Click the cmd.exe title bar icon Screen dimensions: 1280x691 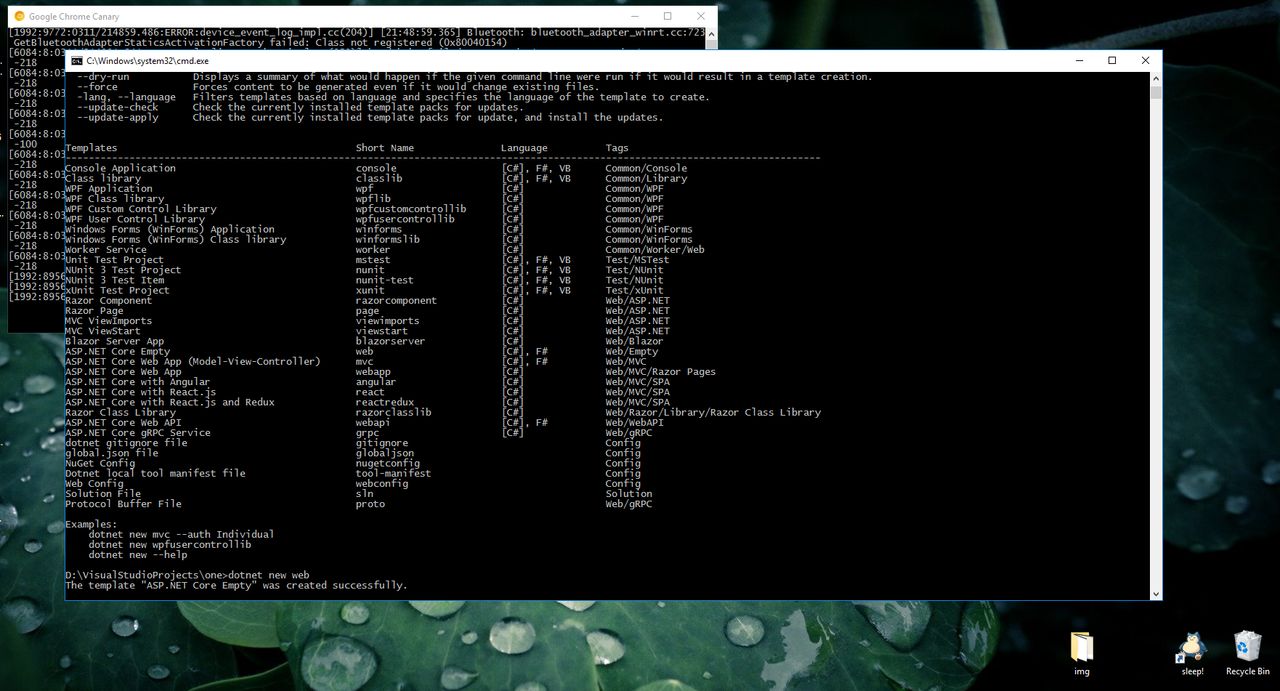77,61
